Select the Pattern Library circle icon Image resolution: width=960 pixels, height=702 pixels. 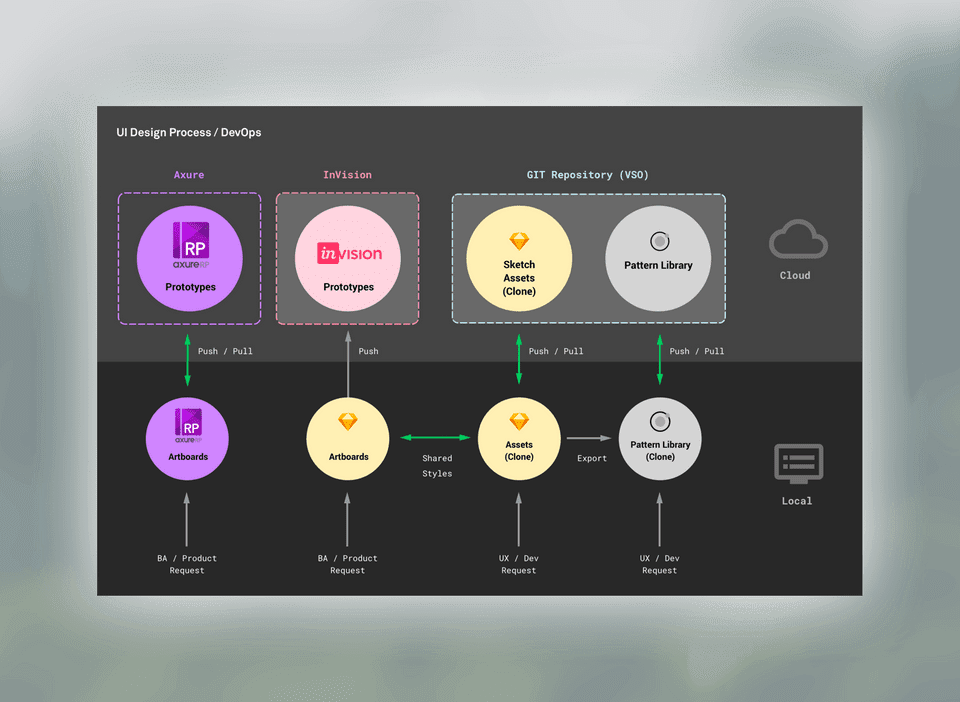coord(658,258)
